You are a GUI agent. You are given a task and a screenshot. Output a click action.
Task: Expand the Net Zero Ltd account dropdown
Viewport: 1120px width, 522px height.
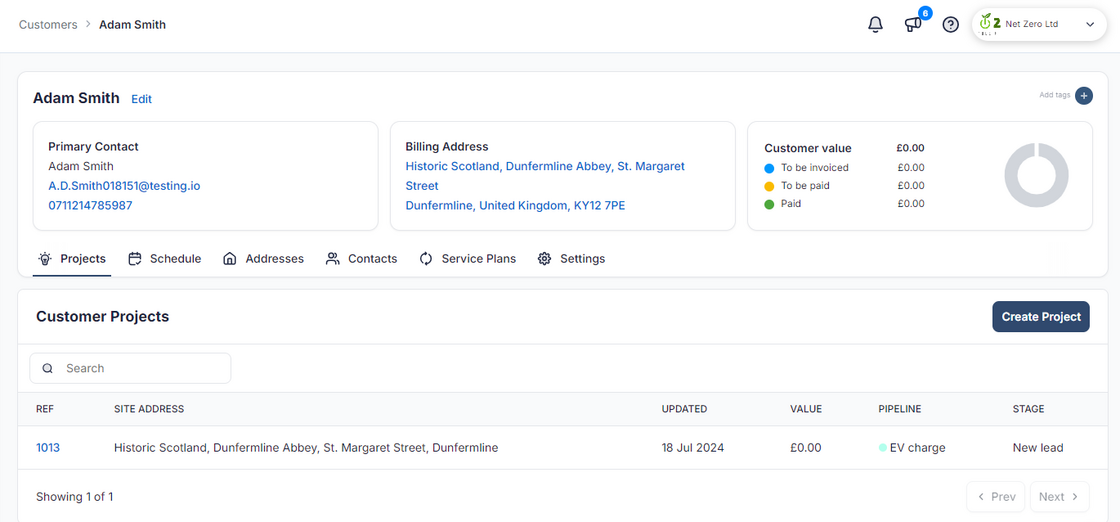[x=1089, y=25]
